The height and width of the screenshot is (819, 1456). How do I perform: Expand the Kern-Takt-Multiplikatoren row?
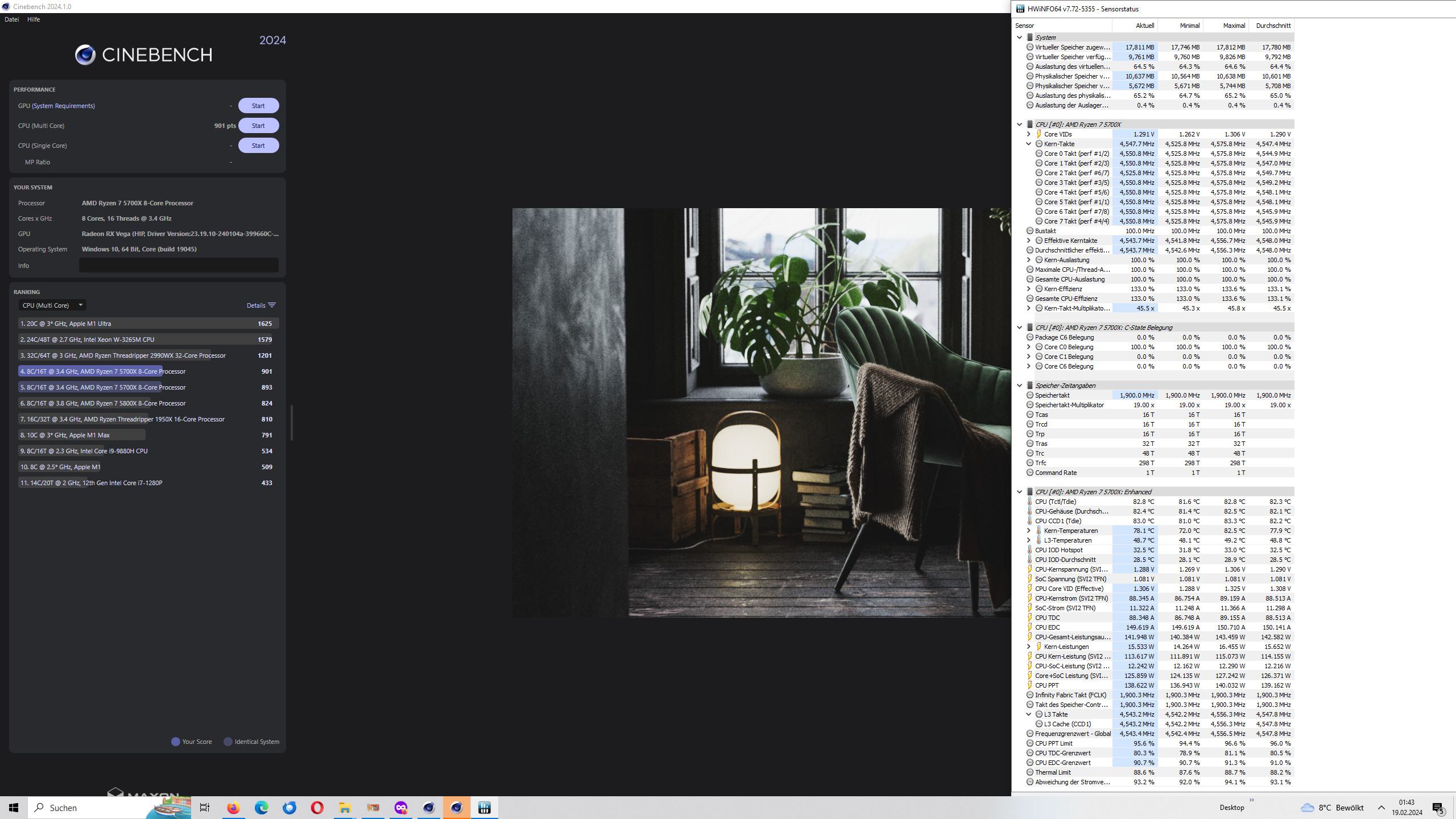point(1028,308)
